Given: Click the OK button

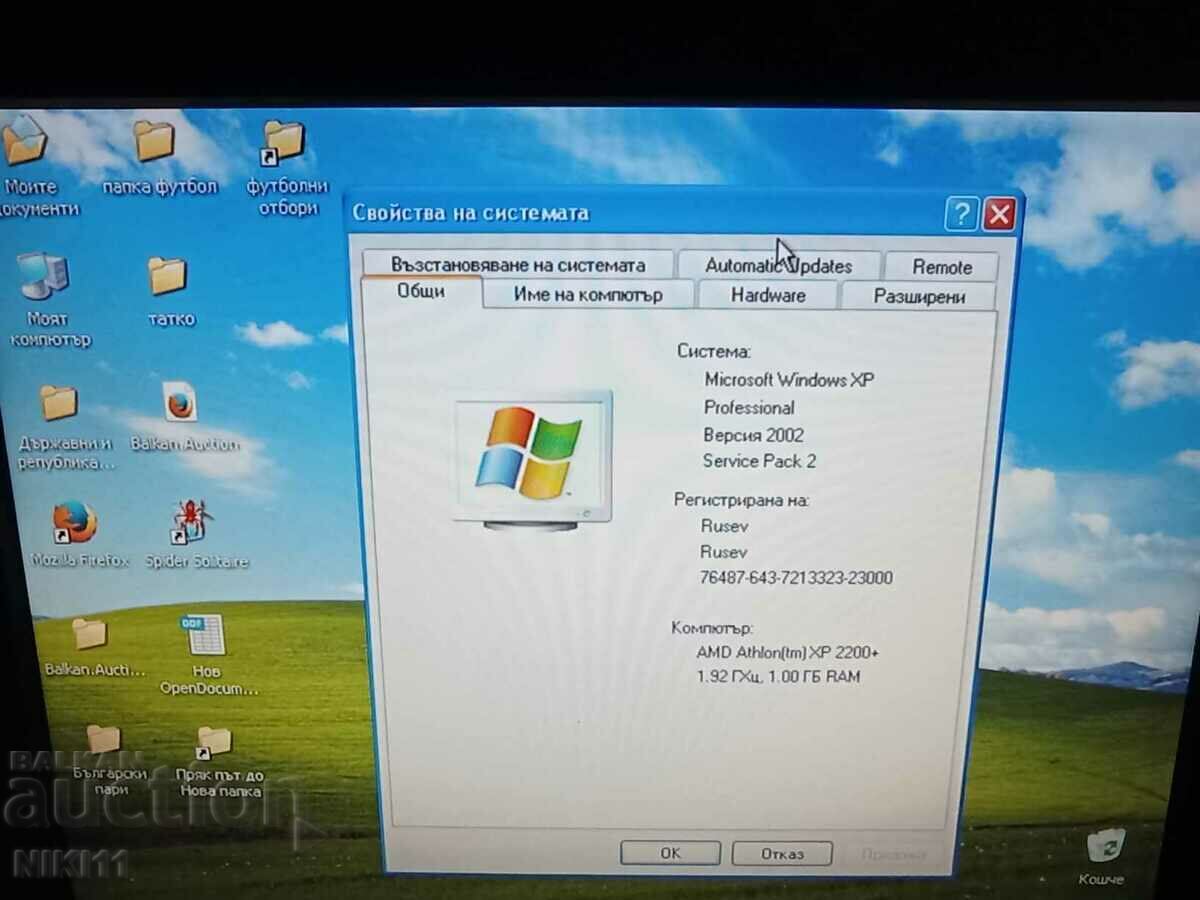Looking at the screenshot, I should [670, 853].
